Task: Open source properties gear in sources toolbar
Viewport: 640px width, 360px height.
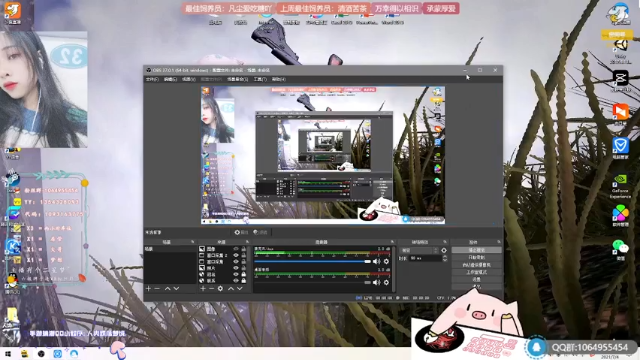Action: [x=220, y=289]
